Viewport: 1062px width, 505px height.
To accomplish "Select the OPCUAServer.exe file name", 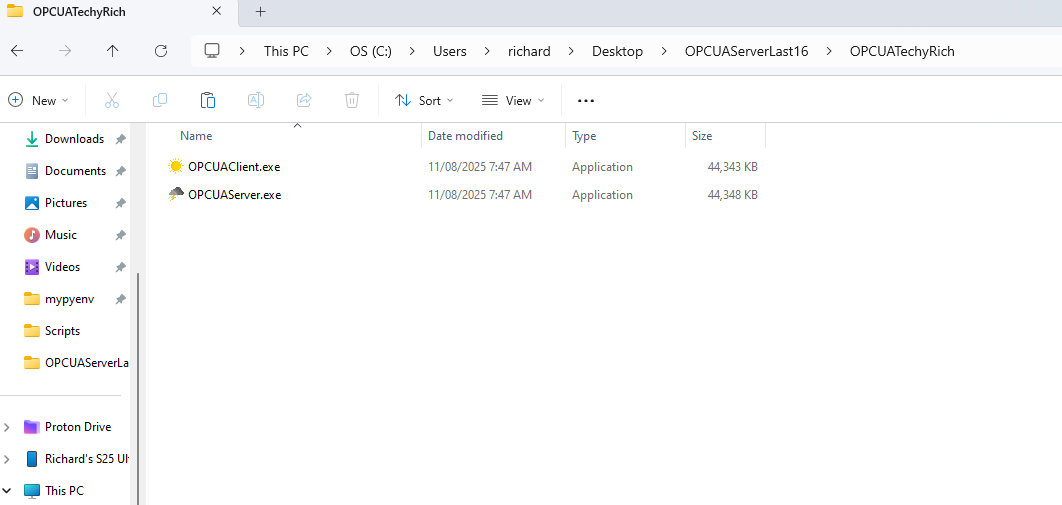I will [x=234, y=194].
